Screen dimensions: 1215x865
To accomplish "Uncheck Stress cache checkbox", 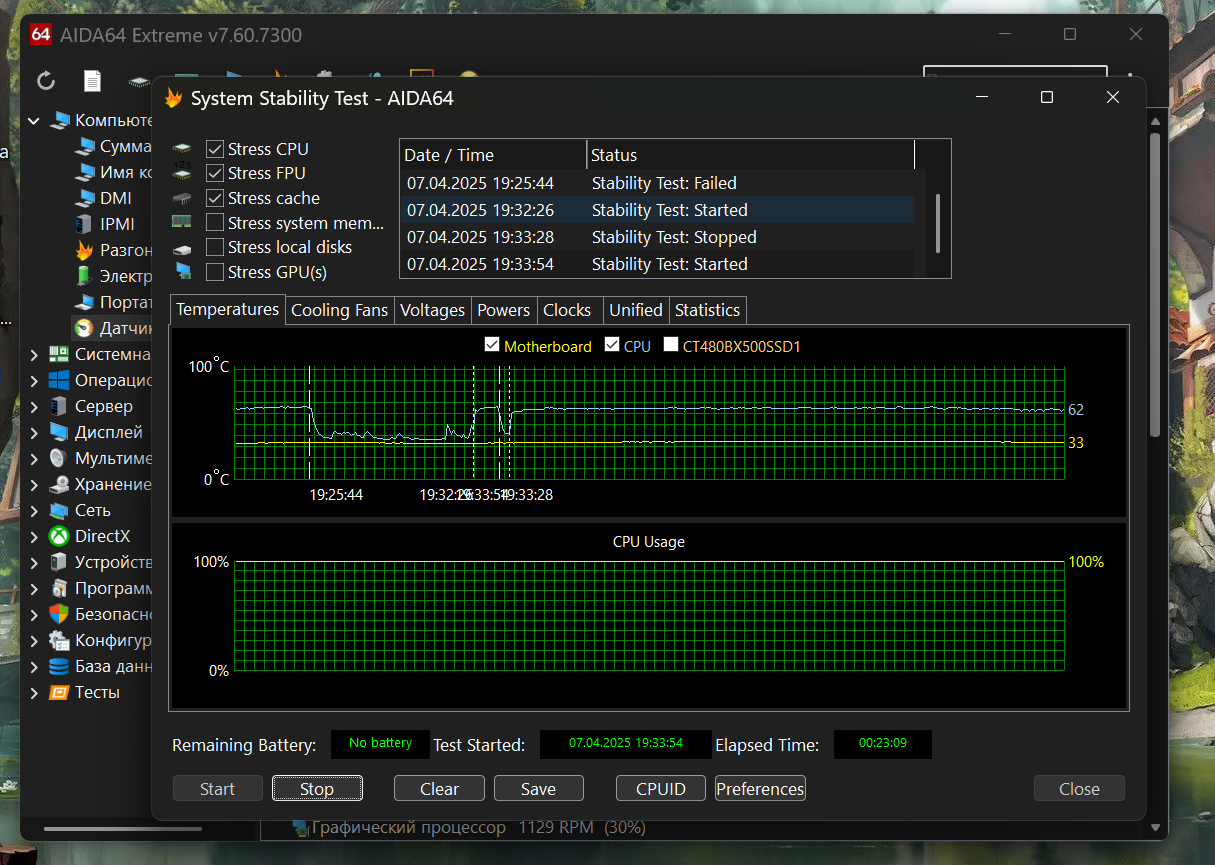I will 215,198.
